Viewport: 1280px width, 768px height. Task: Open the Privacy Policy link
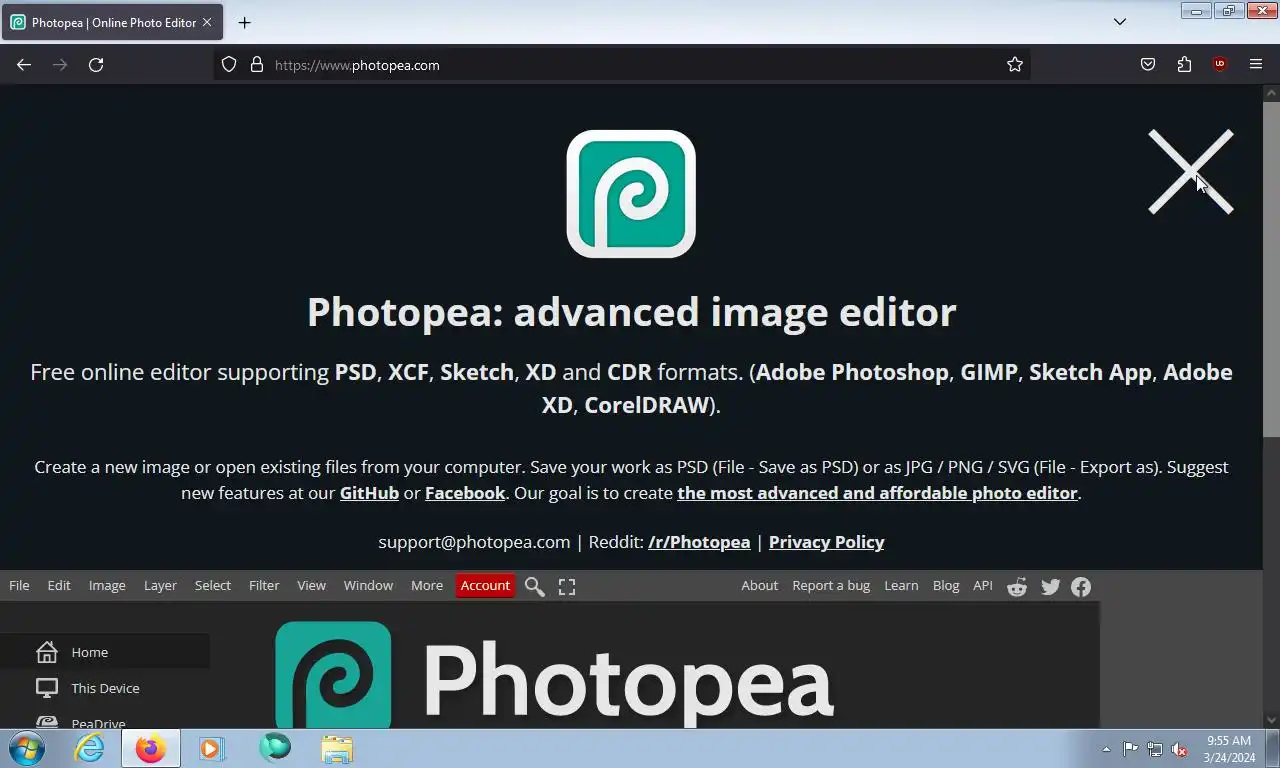click(x=826, y=542)
